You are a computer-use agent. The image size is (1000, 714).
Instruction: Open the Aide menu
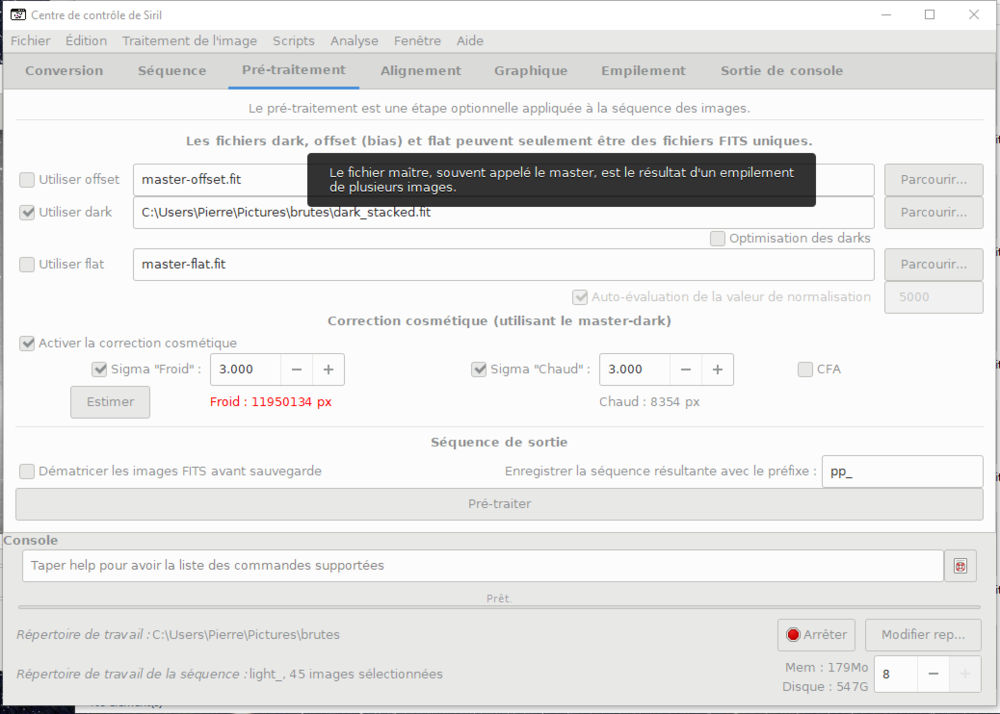[469, 41]
